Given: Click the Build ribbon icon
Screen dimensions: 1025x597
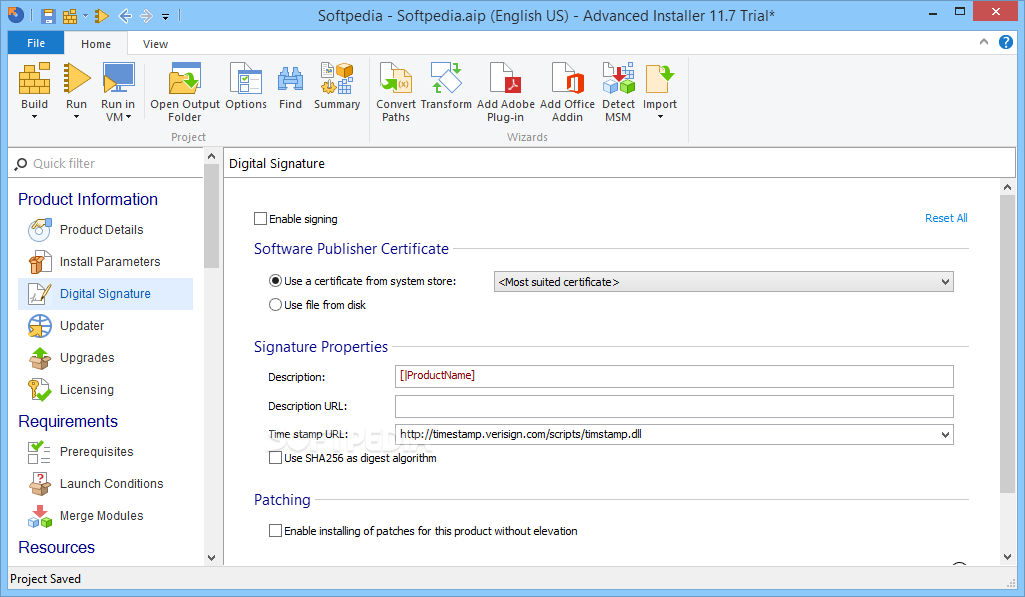Looking at the screenshot, I should pyautogui.click(x=34, y=78).
